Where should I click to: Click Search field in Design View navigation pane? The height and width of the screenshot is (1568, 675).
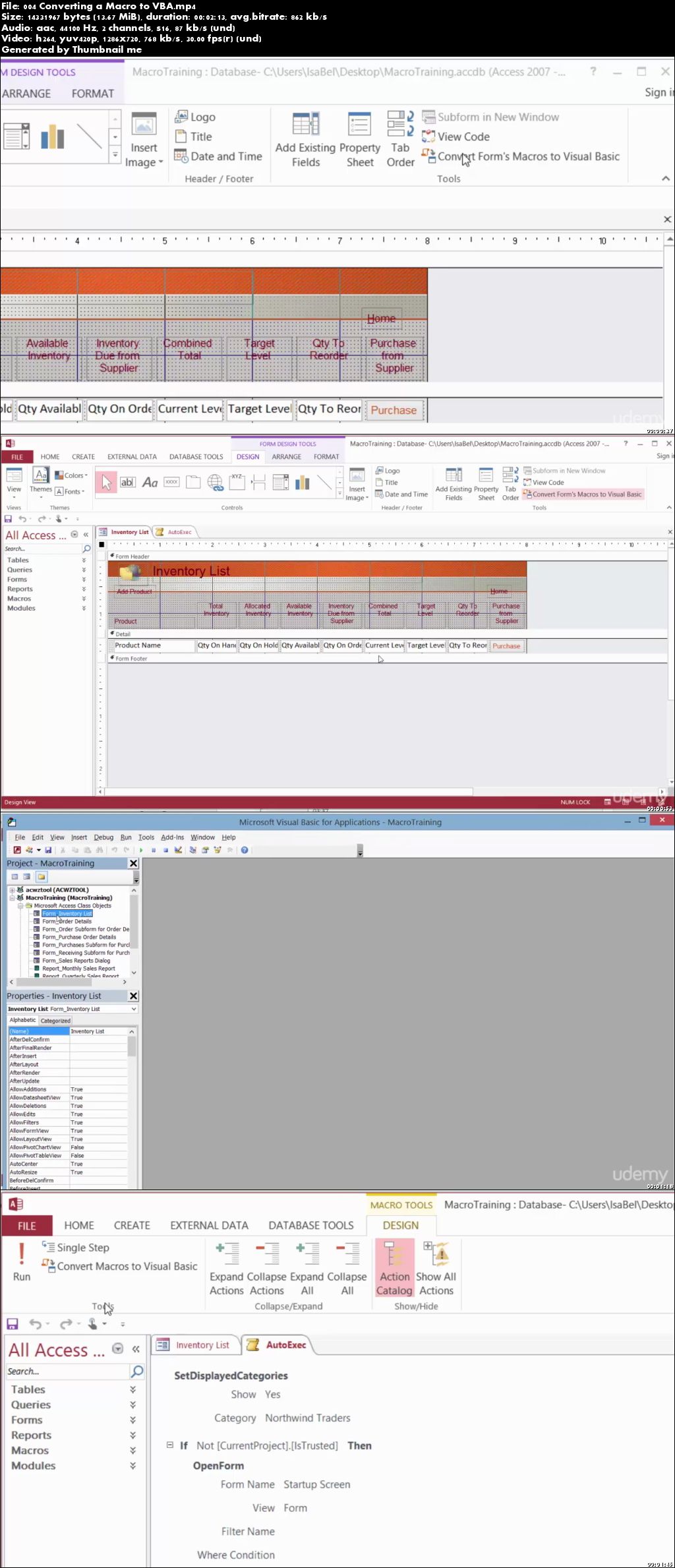click(42, 549)
